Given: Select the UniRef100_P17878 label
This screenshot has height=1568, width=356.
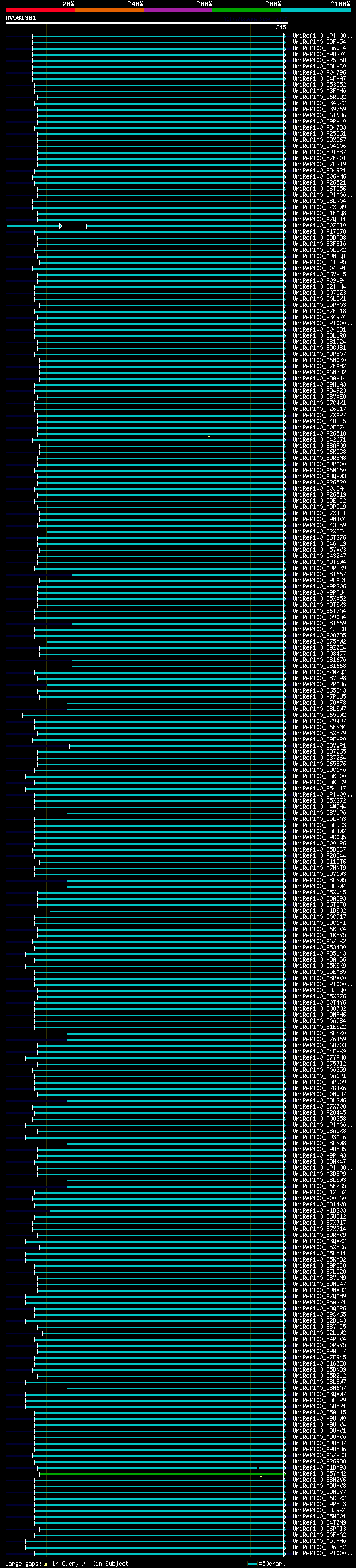Looking at the screenshot, I should click(319, 231).
